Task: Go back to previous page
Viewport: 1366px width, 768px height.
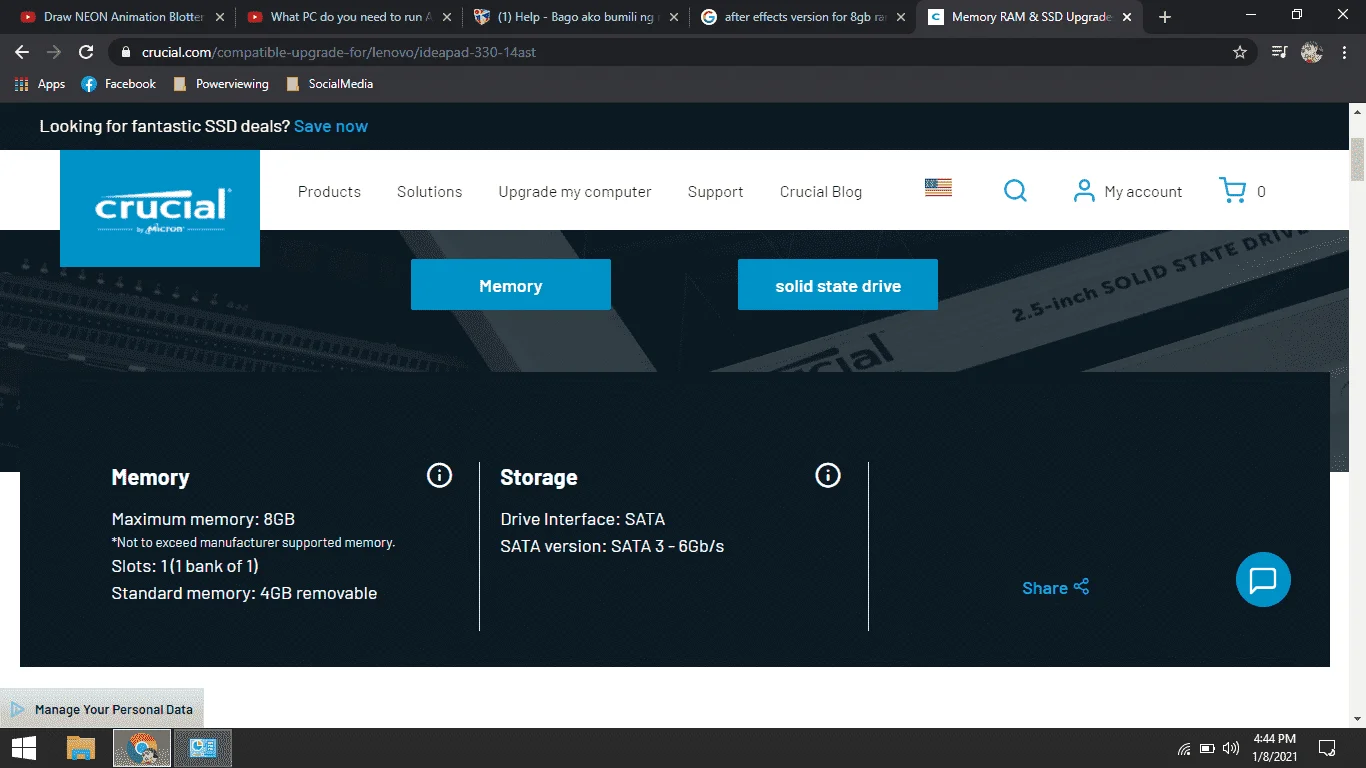Action: 22,52
